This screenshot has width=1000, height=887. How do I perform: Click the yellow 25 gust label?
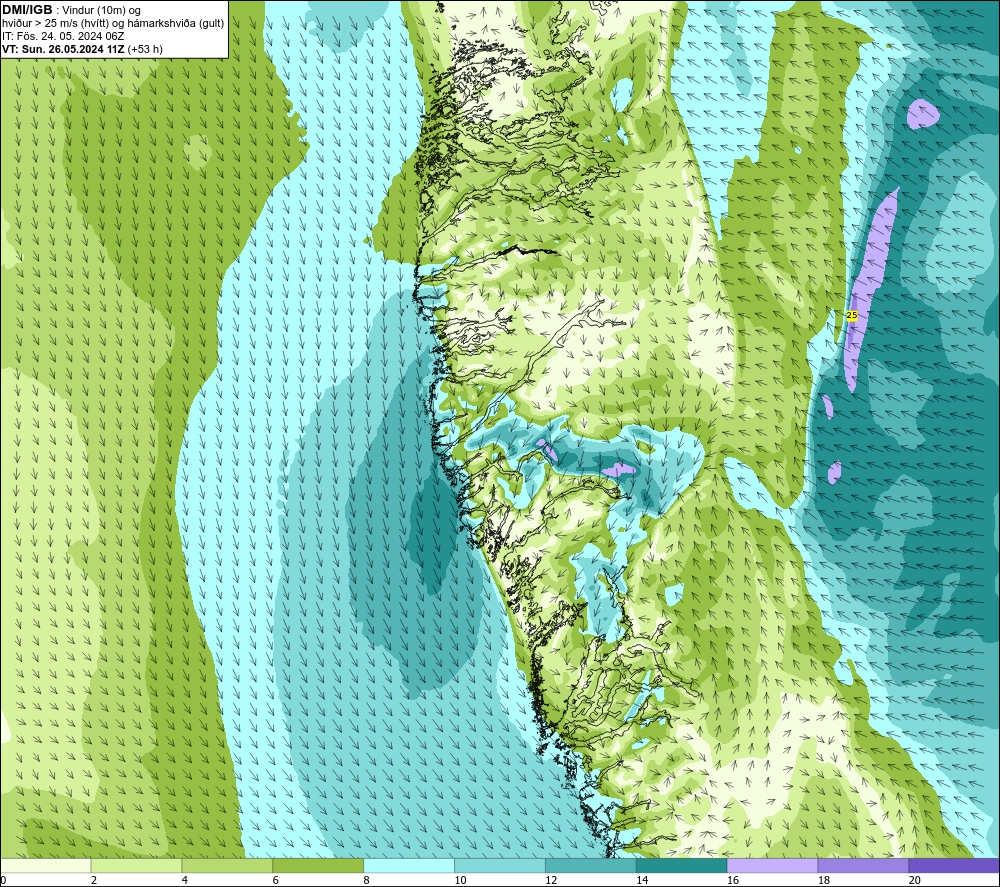pyautogui.click(x=852, y=315)
